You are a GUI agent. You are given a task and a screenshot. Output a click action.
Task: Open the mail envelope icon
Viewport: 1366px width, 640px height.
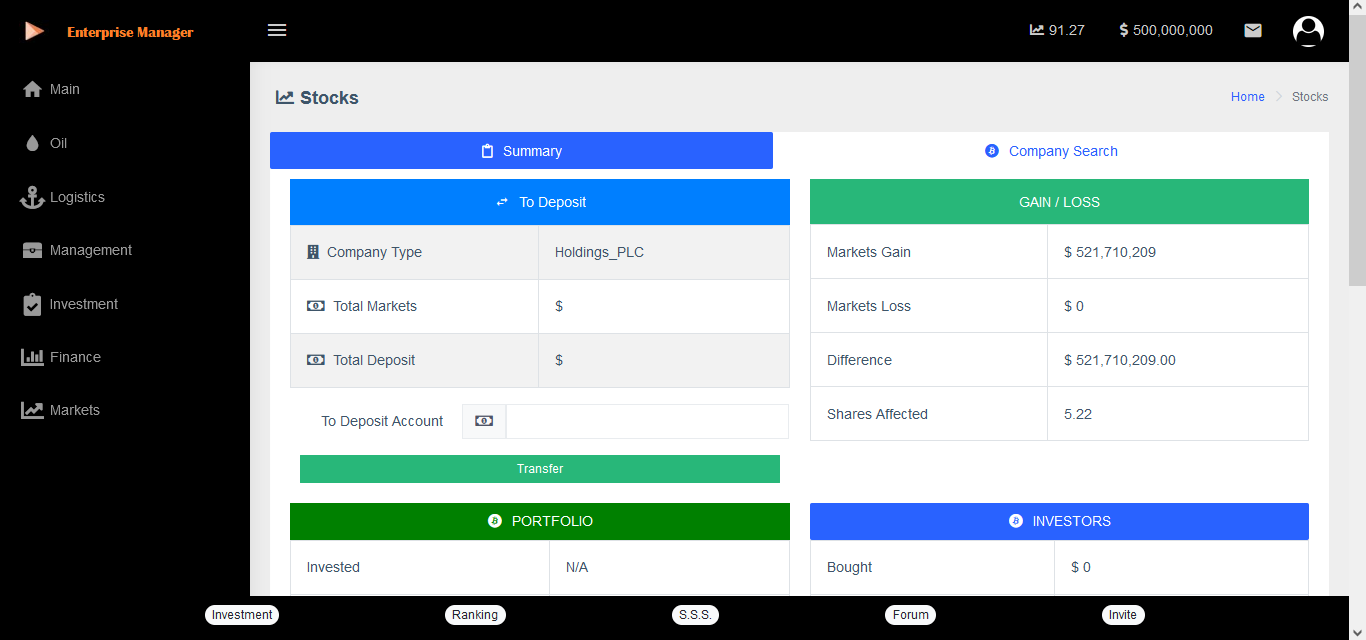pos(1252,30)
